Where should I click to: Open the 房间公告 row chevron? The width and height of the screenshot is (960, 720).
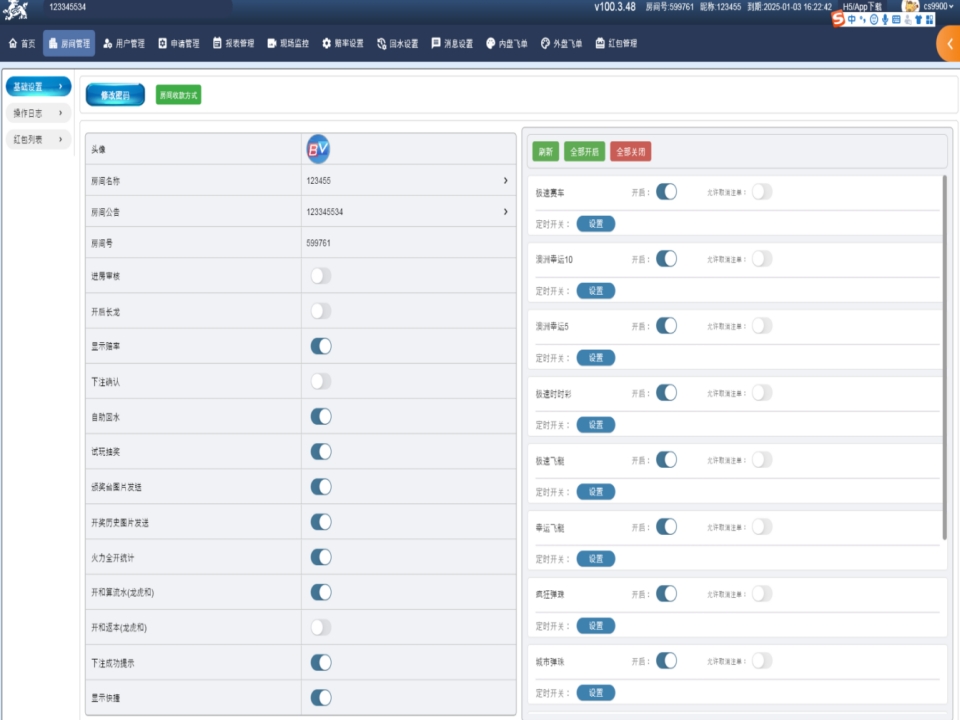click(x=506, y=212)
